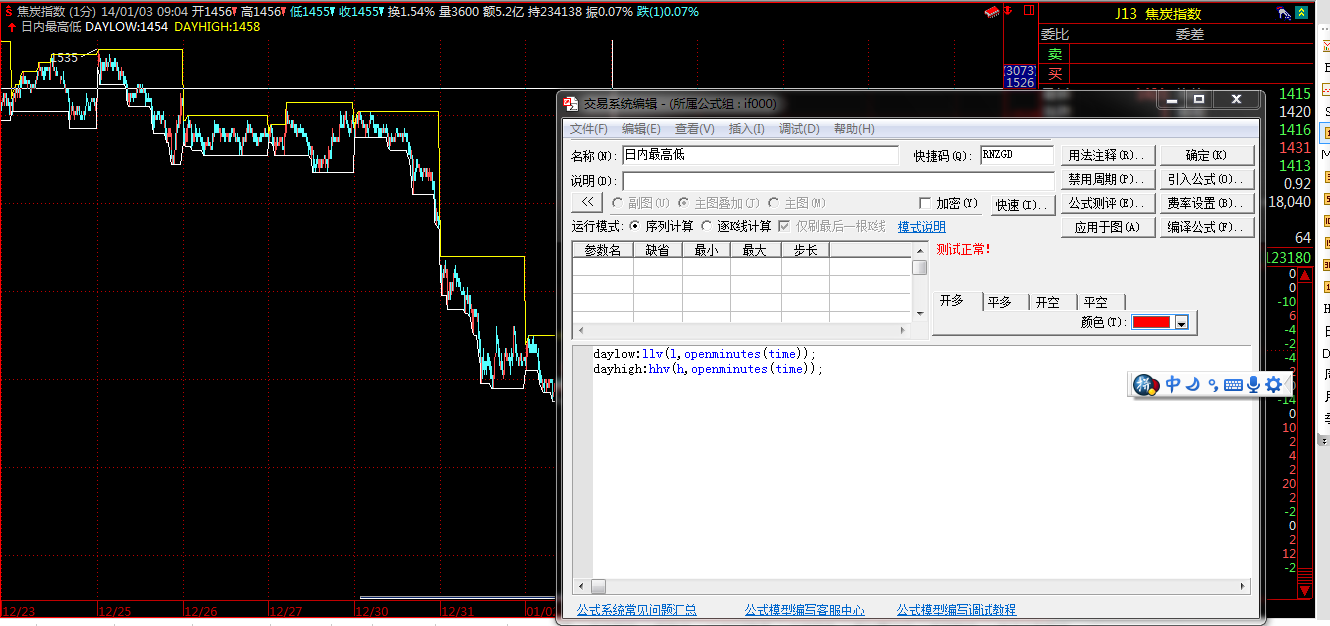The height and width of the screenshot is (626, 1330).
Task: Click the red S icon before 焦炭指数
Action: coord(9,11)
